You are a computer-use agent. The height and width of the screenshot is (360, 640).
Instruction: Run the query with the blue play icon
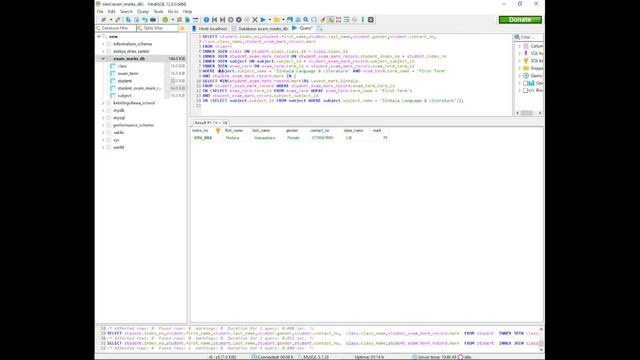point(263,20)
